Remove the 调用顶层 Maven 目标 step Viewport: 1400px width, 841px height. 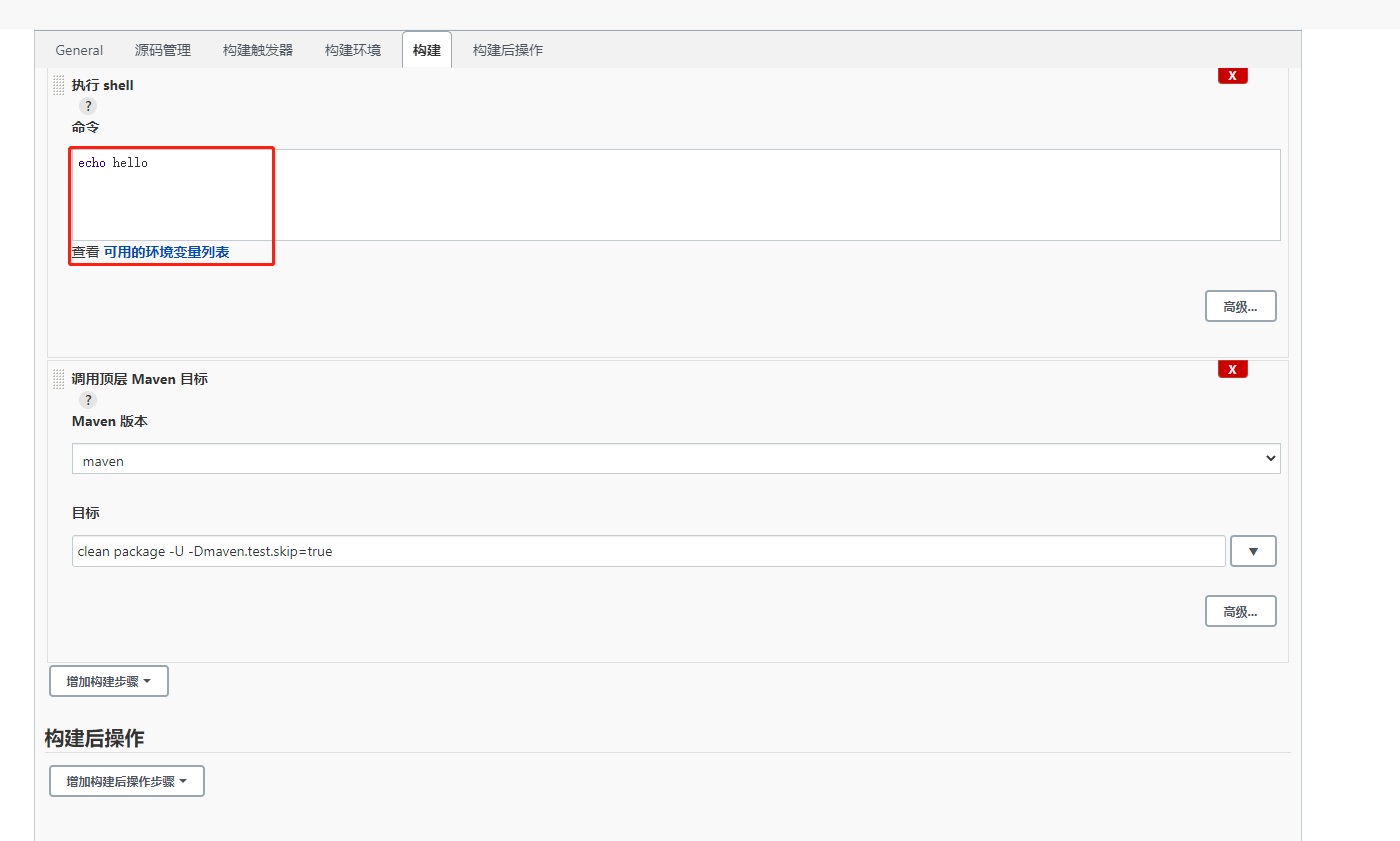[x=1232, y=369]
